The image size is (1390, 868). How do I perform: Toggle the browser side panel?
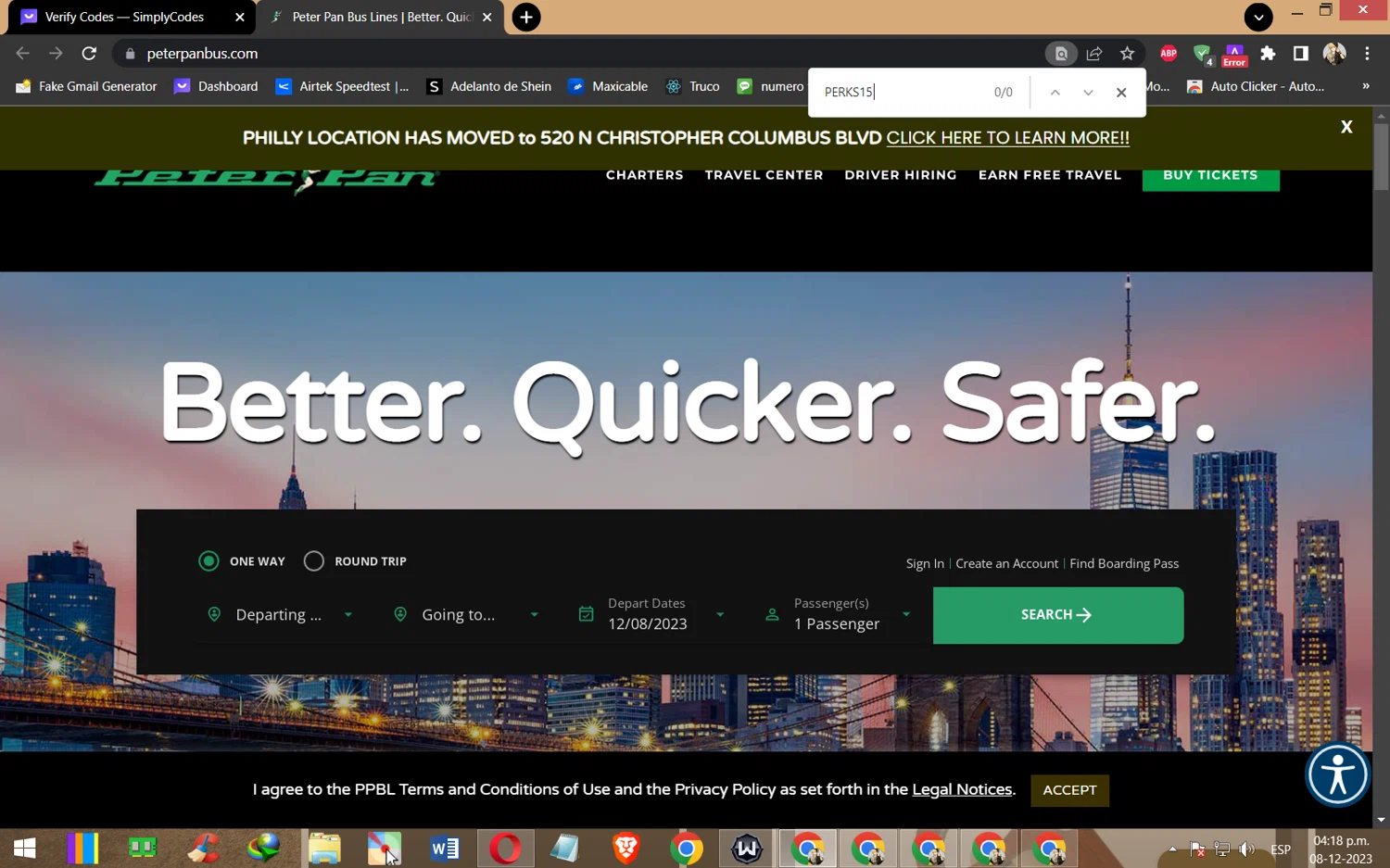pos(1301,54)
